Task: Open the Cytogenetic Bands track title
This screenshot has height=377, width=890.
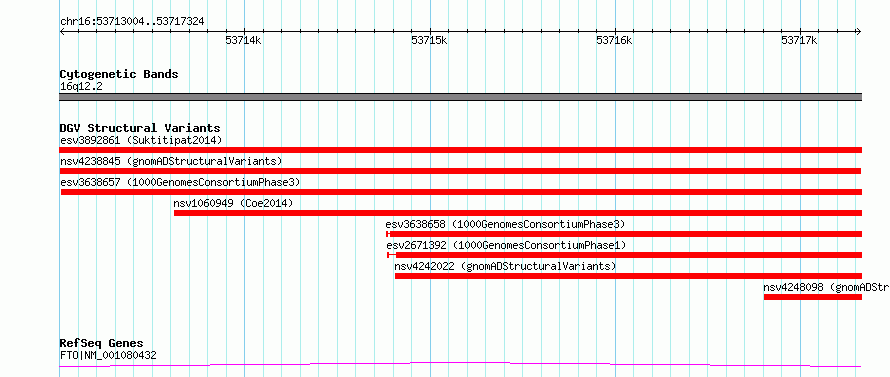Action: [x=119, y=74]
